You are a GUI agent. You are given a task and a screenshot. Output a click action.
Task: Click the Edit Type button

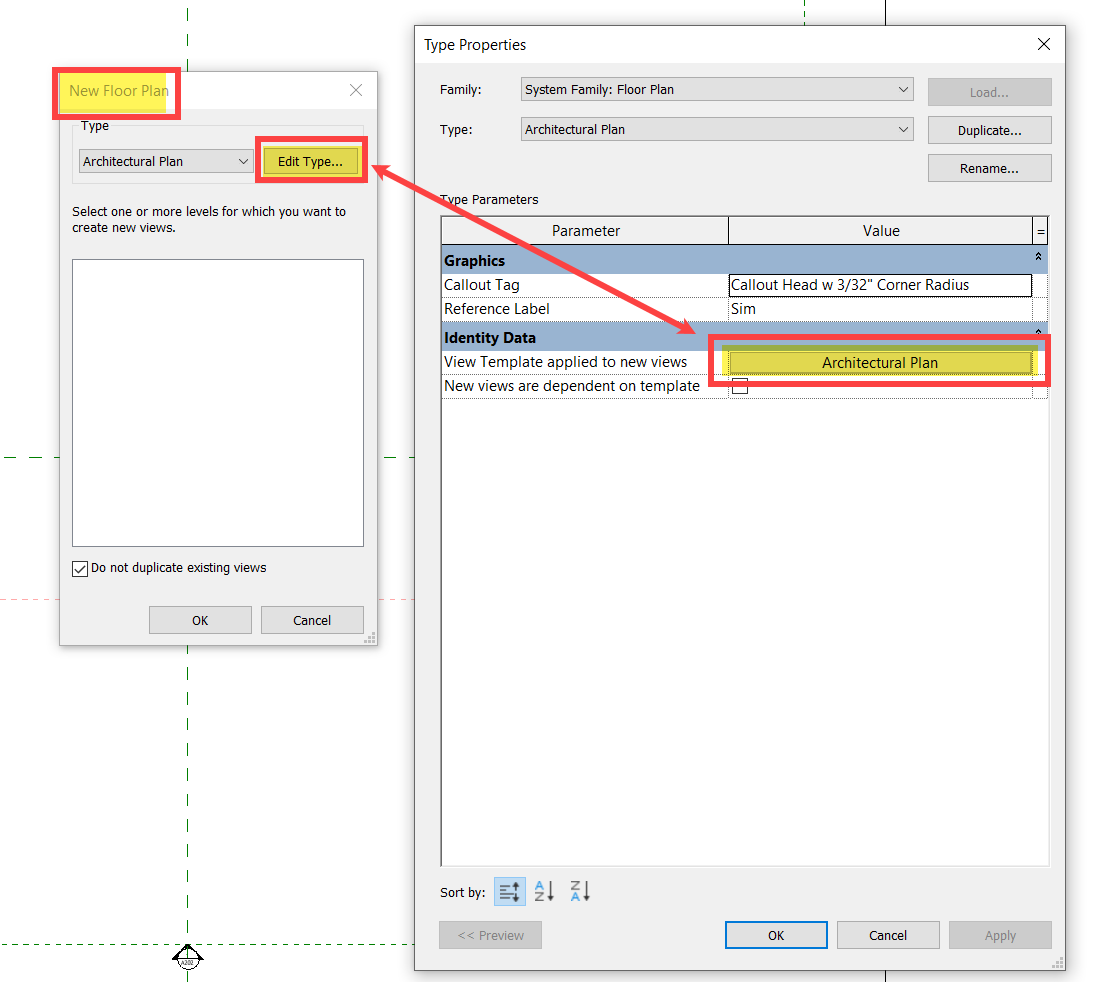[311, 161]
